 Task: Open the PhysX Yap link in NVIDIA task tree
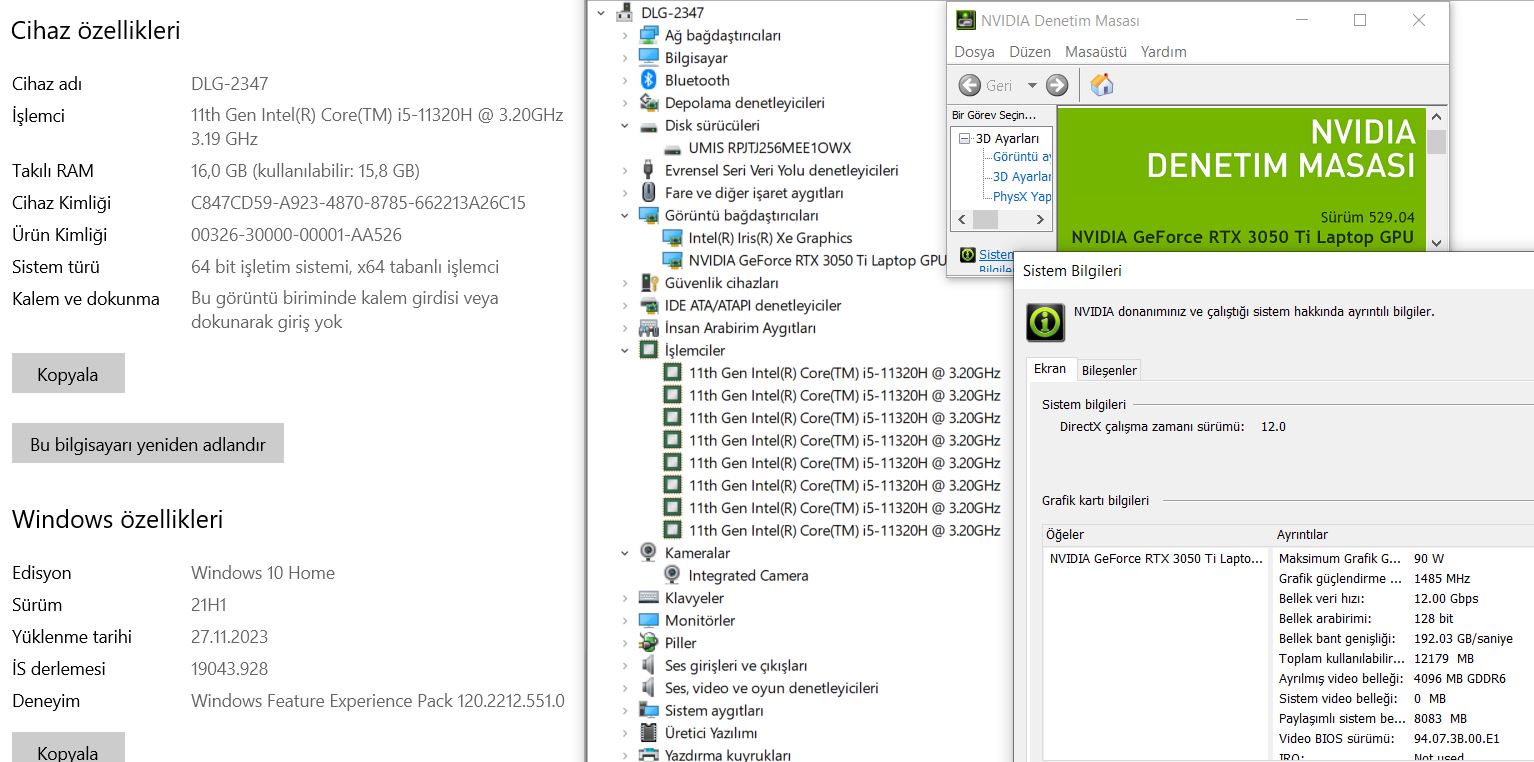click(x=1022, y=196)
